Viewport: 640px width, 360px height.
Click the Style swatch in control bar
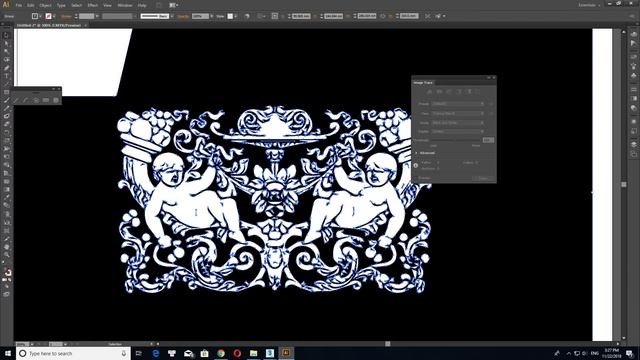coord(230,16)
